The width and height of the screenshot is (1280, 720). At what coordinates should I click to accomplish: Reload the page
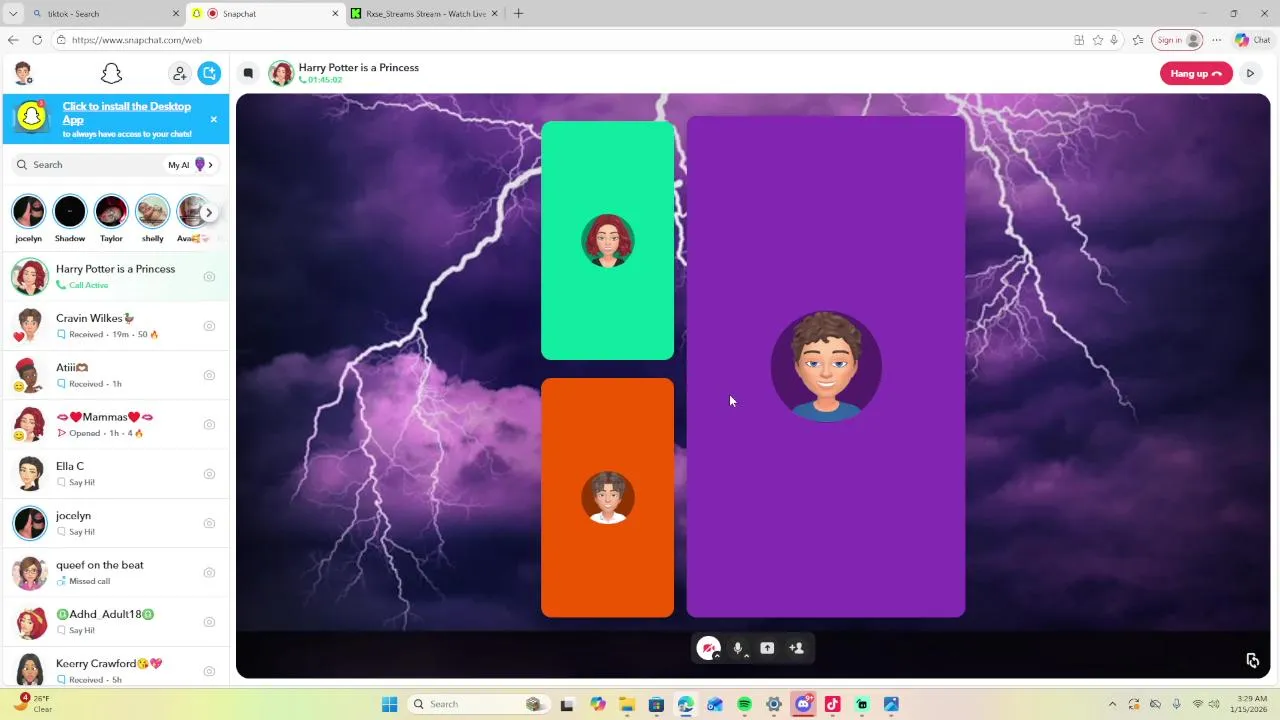tap(37, 40)
